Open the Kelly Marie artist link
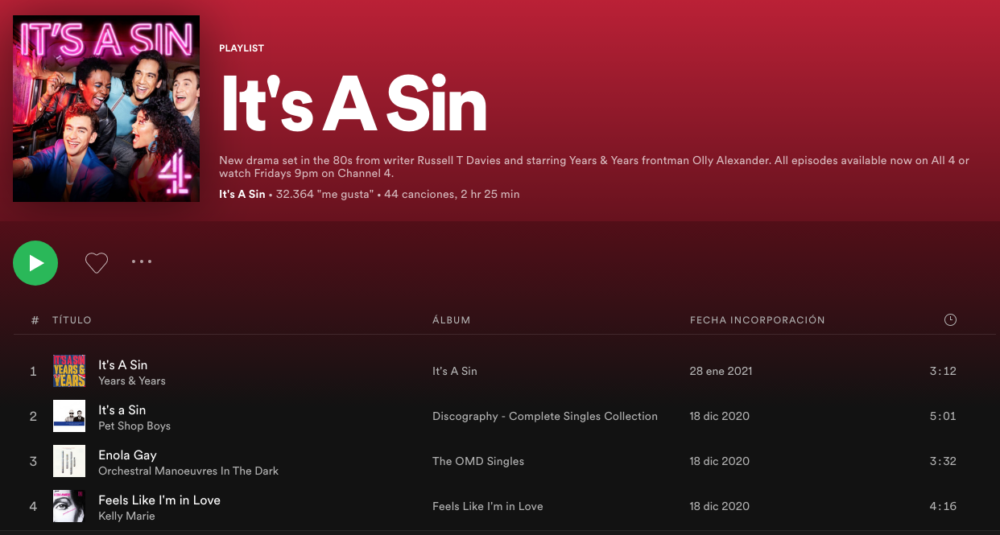Viewport: 1000px width, 535px height. [126, 516]
